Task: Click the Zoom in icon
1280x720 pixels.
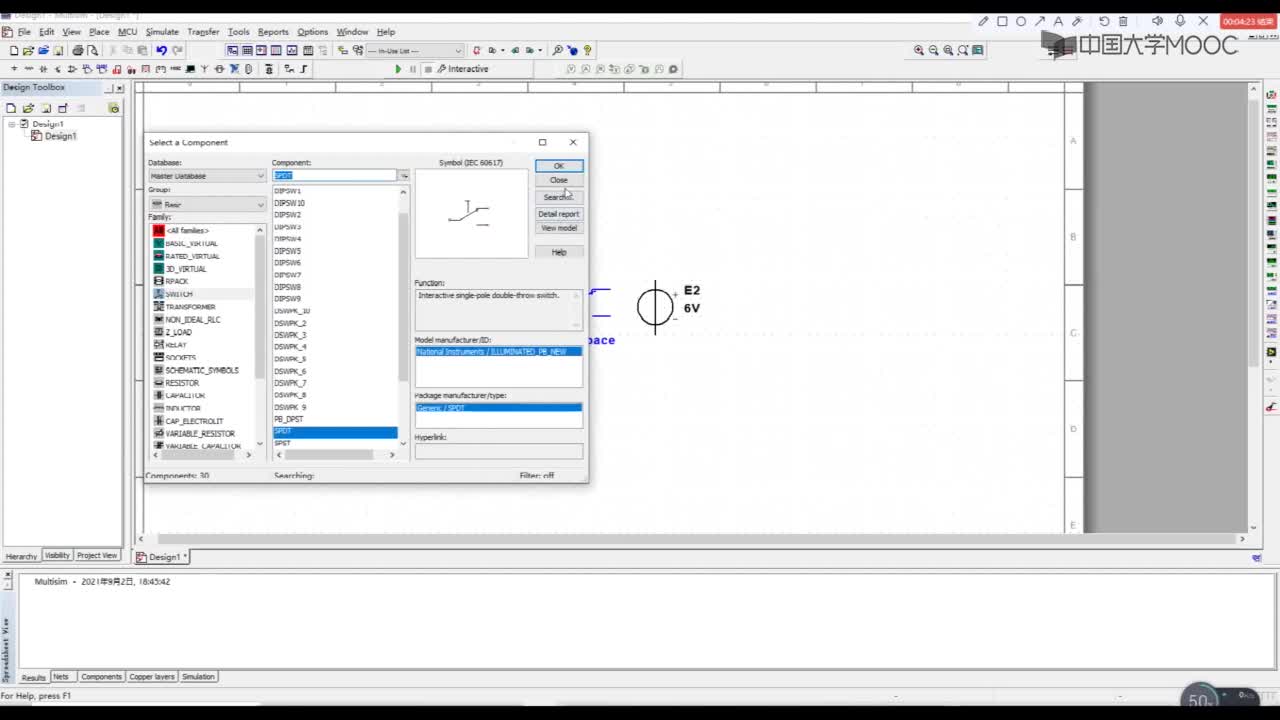Action: [x=919, y=50]
